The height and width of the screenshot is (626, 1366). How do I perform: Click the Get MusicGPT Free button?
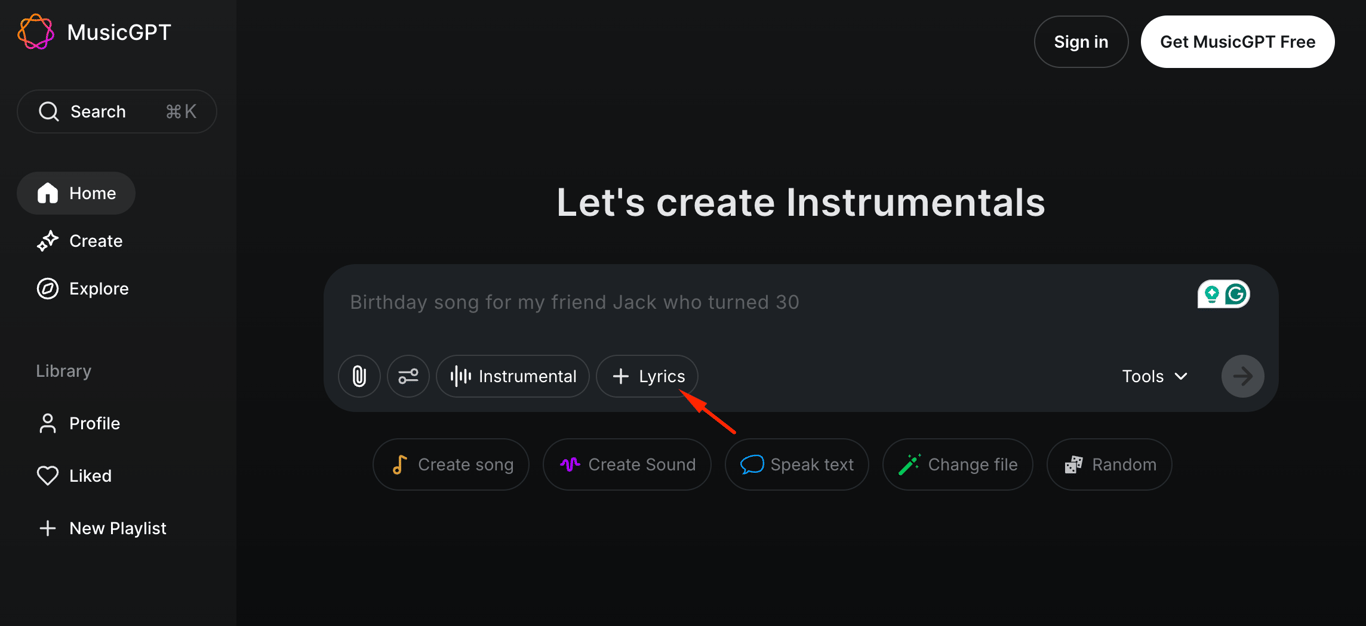tap(1237, 42)
